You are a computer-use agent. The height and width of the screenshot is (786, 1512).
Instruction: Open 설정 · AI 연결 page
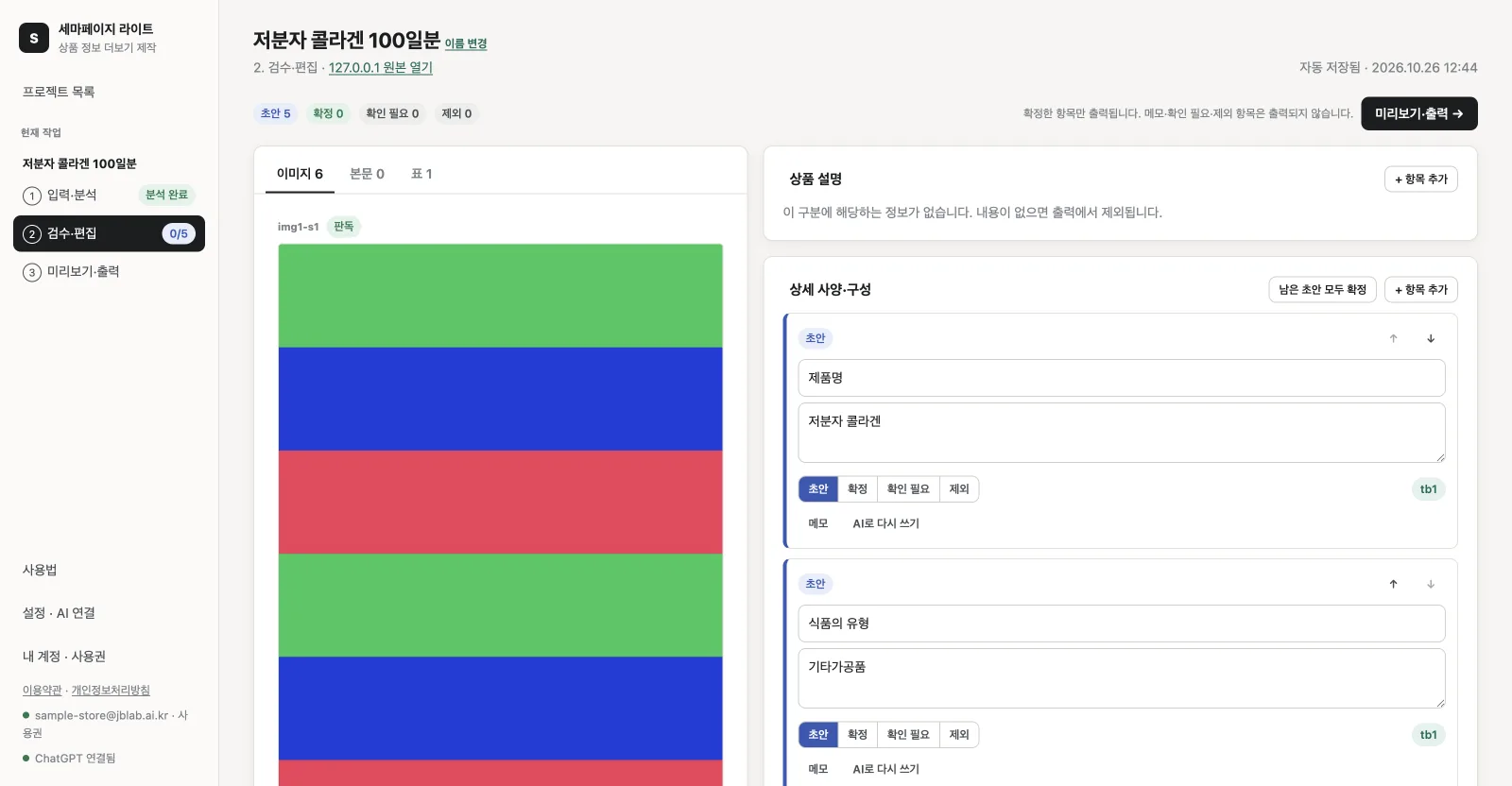click(59, 613)
